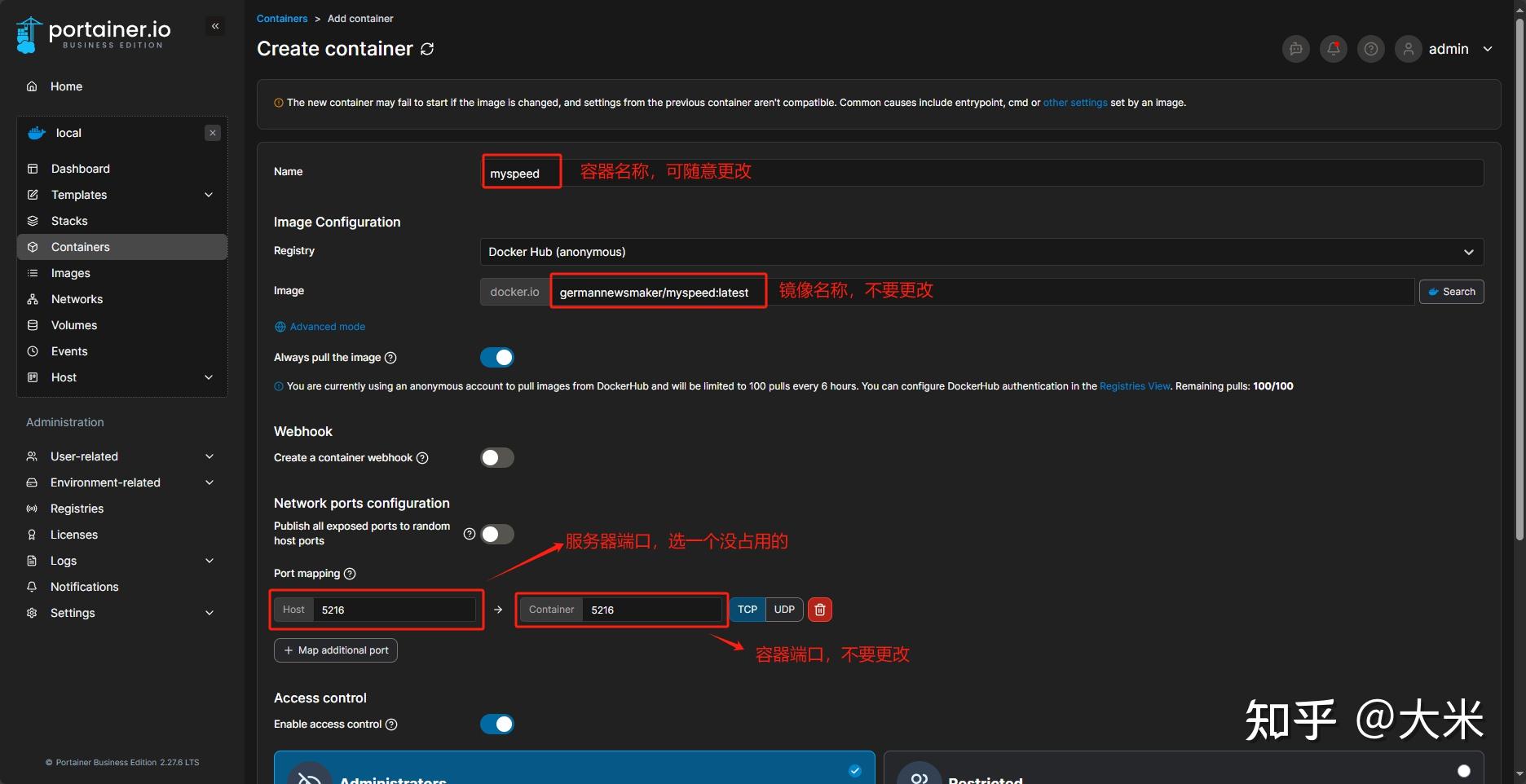Expand the Settings sidebar section
The width and height of the screenshot is (1526, 784).
coord(73,612)
